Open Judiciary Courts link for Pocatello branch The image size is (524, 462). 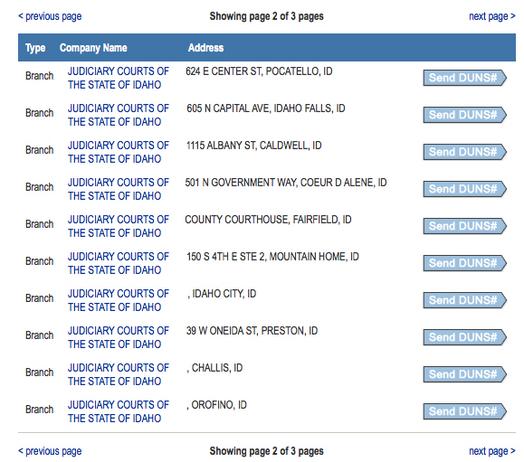(x=118, y=78)
